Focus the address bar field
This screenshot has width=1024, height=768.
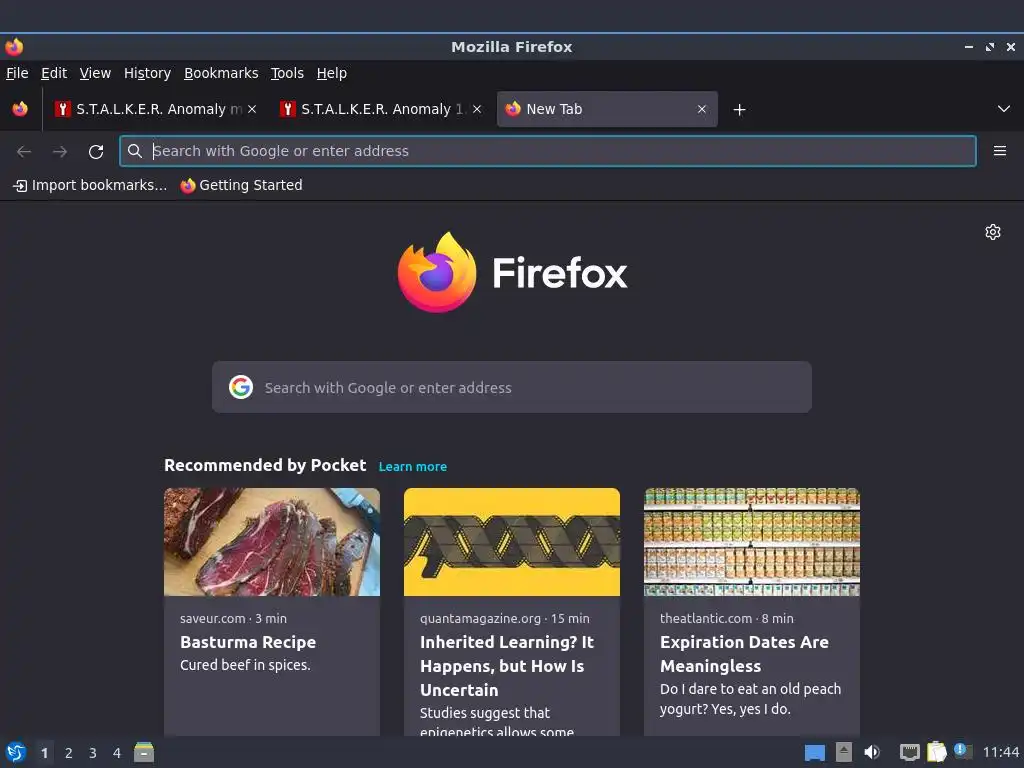pyautogui.click(x=548, y=151)
